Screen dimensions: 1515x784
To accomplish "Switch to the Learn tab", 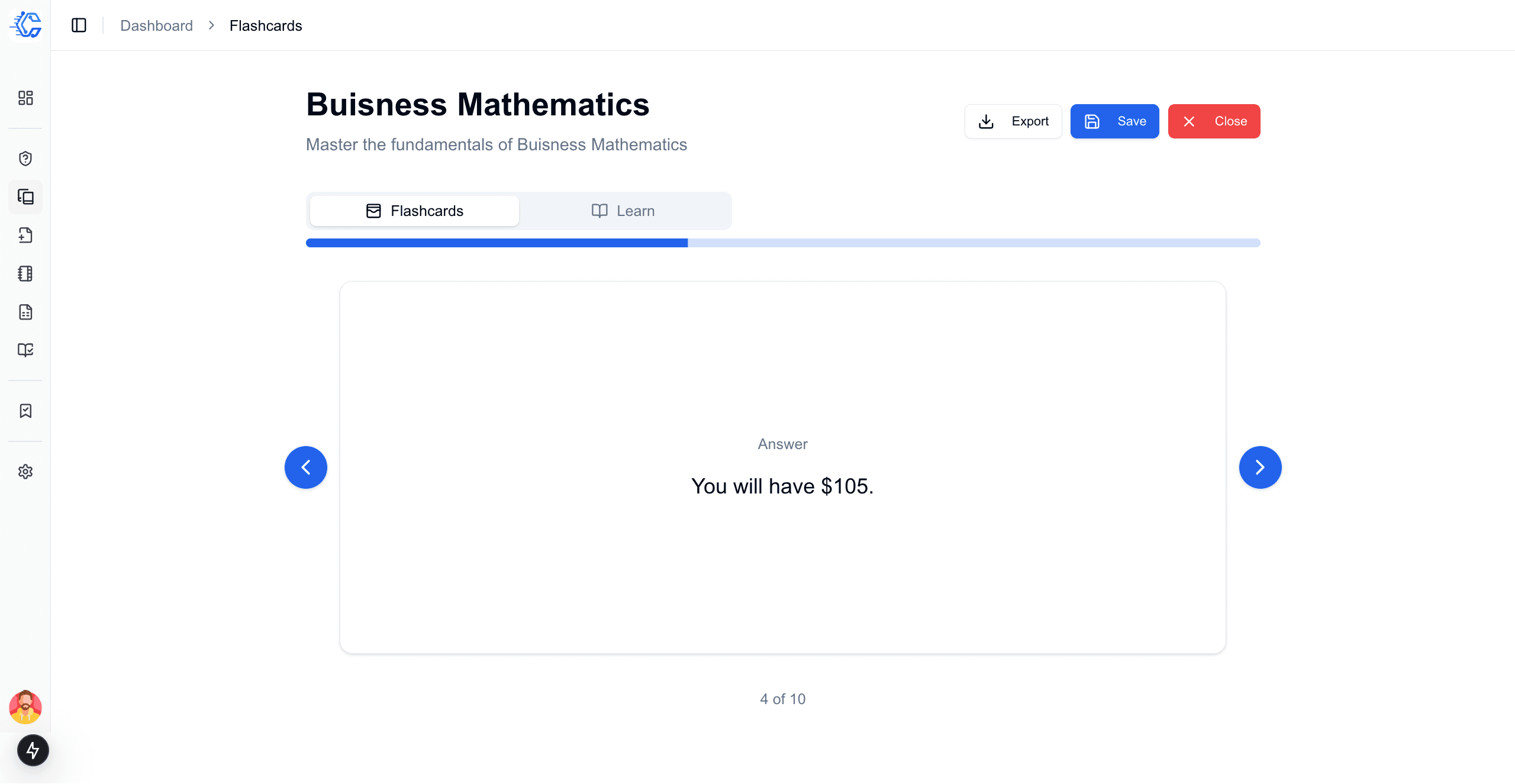I will (x=623, y=211).
